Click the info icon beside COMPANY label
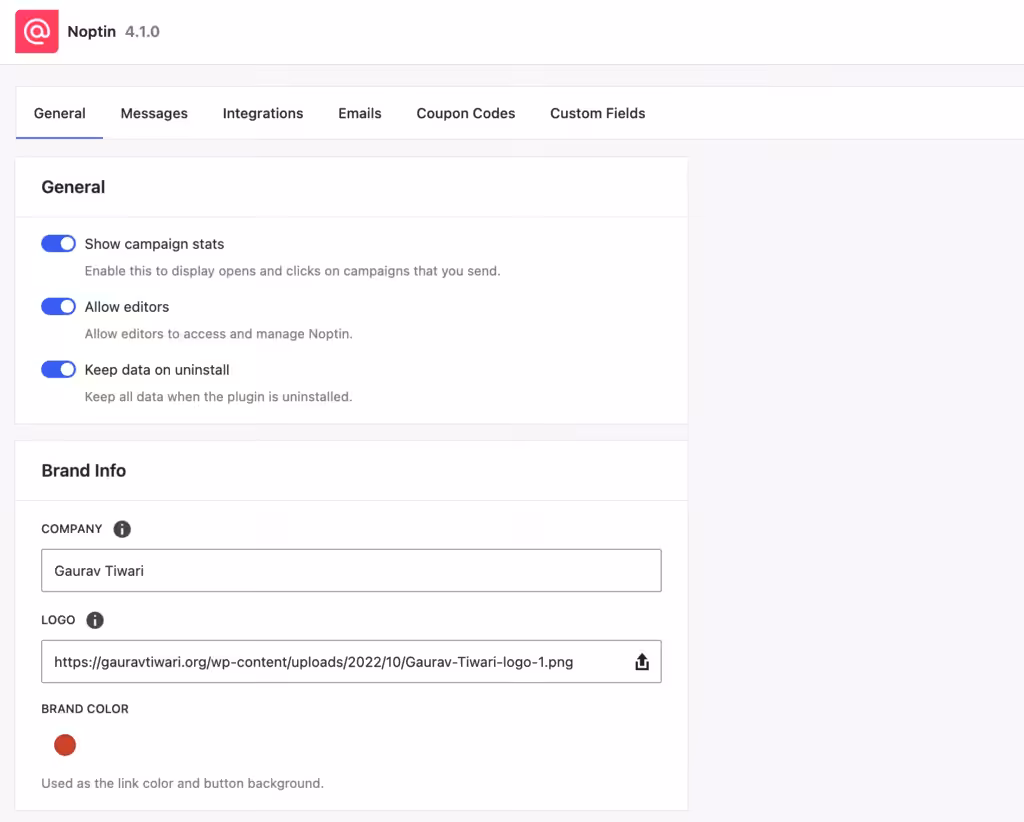 [x=121, y=528]
